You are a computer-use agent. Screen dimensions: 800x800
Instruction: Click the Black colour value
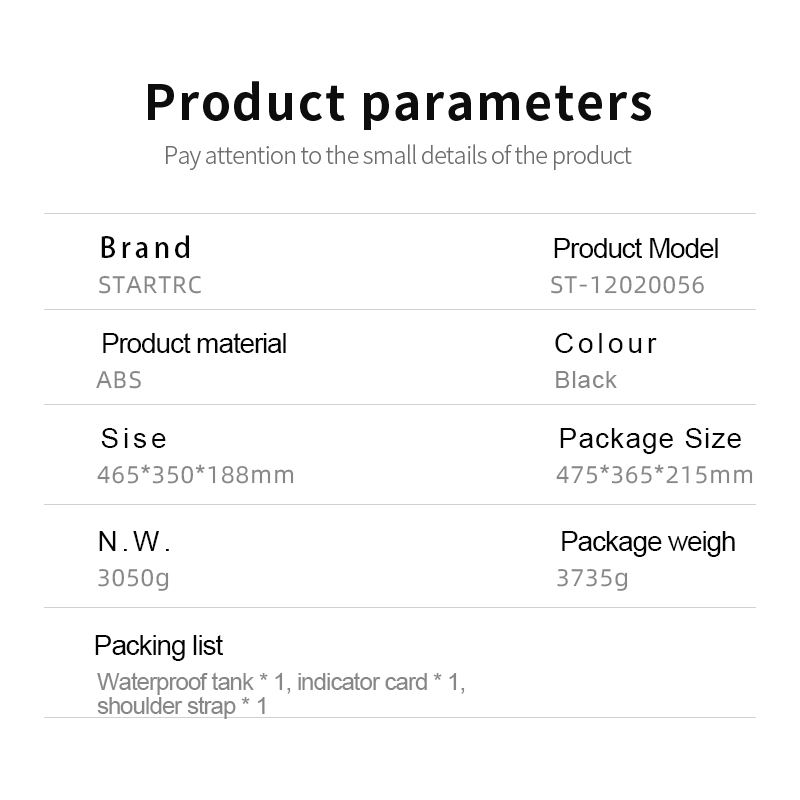tap(586, 380)
